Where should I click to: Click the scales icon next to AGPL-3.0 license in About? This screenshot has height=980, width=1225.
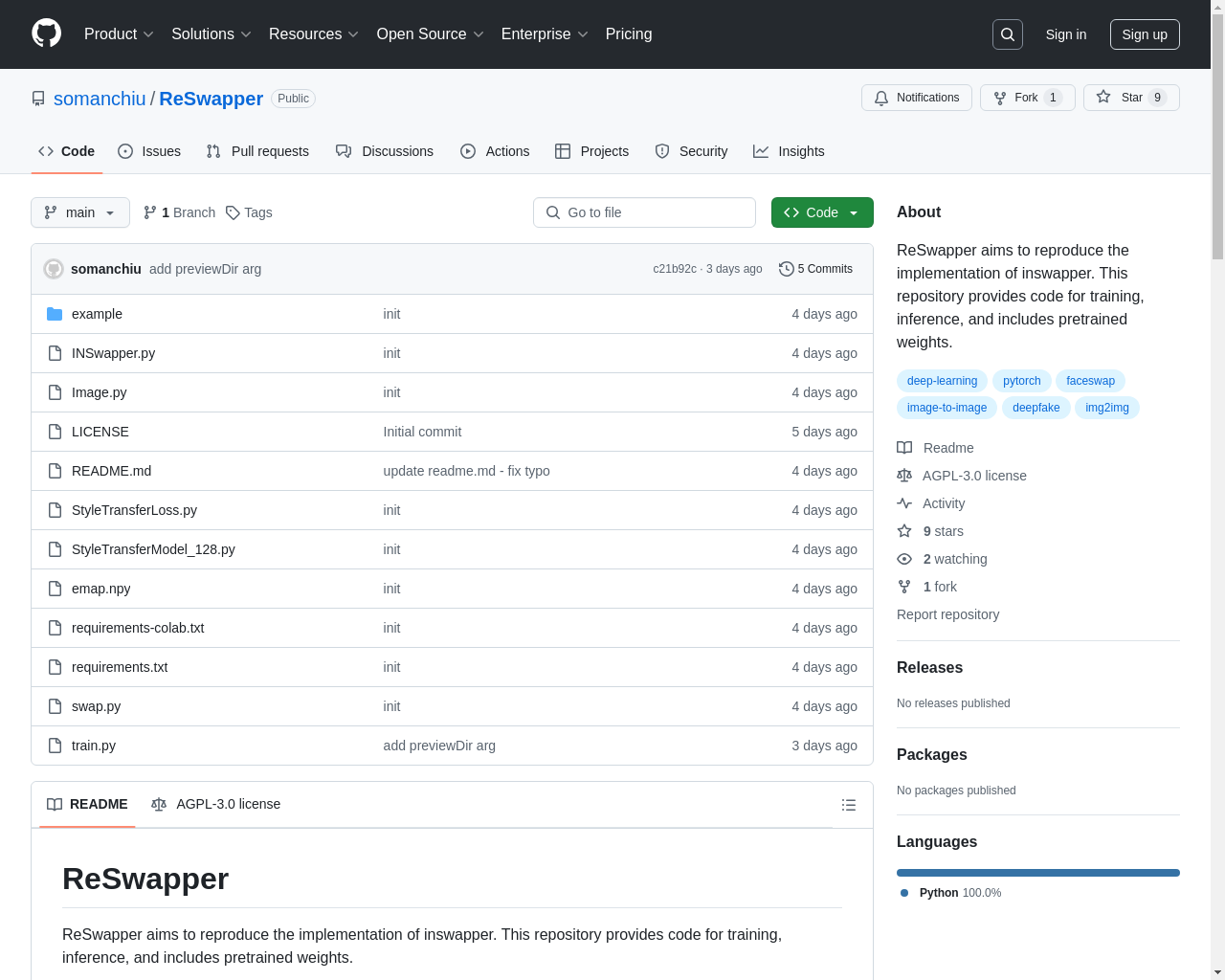pos(904,476)
